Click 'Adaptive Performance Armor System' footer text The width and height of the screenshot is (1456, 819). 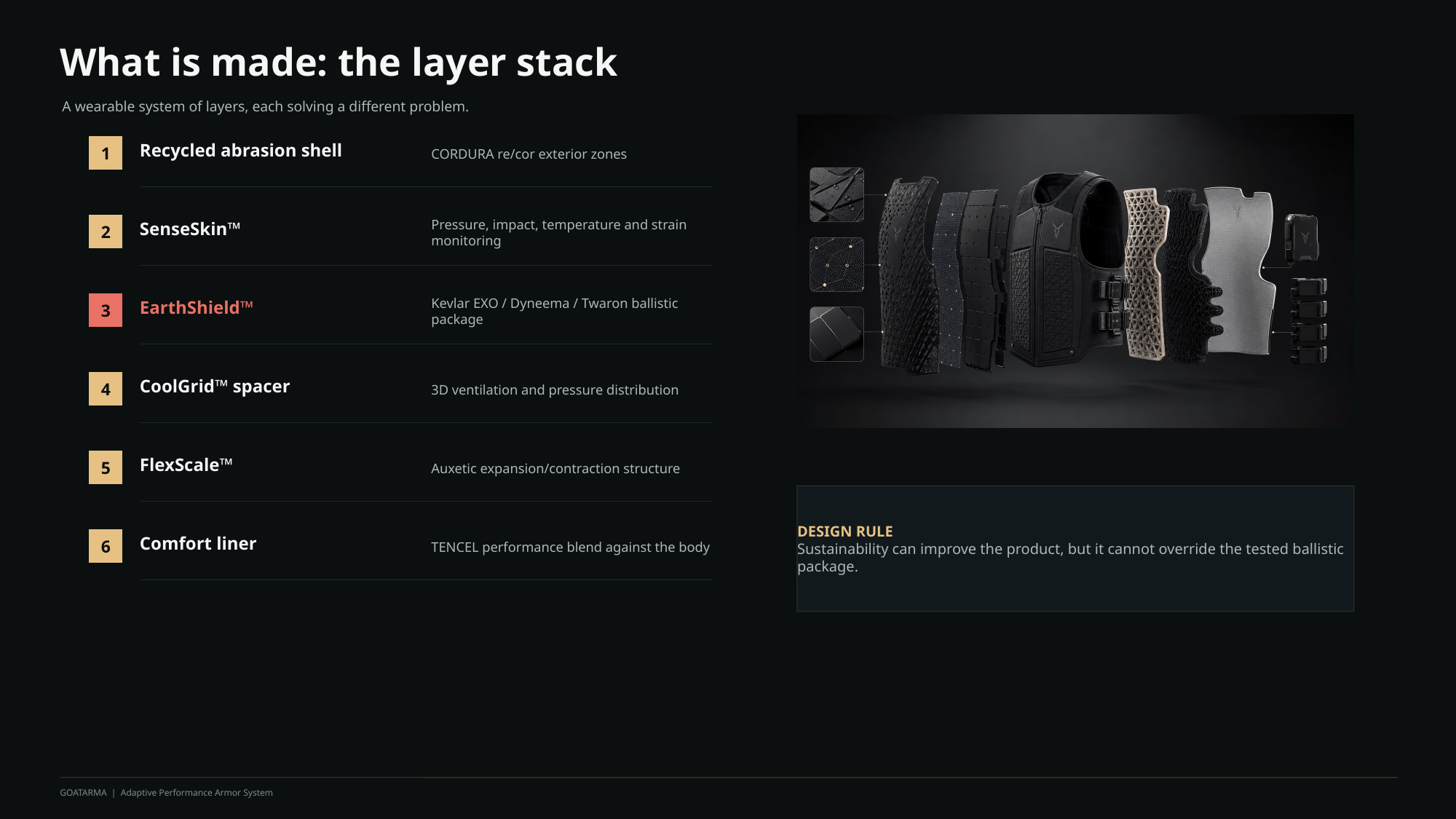pos(197,793)
